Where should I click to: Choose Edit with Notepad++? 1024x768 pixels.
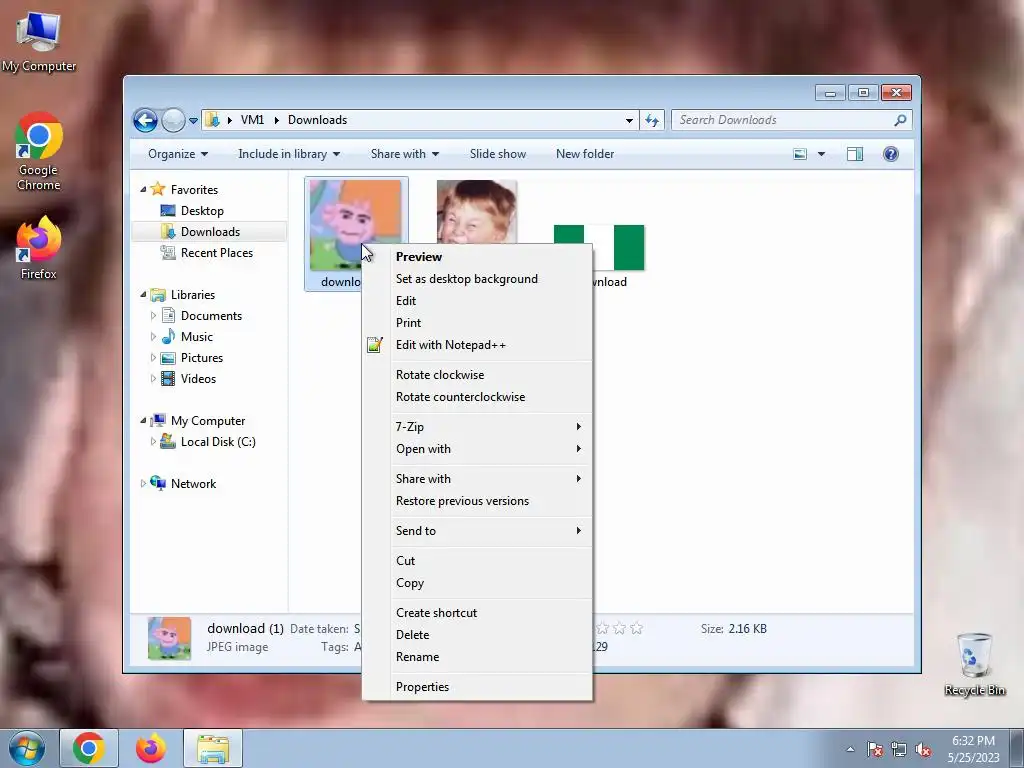point(477,345)
